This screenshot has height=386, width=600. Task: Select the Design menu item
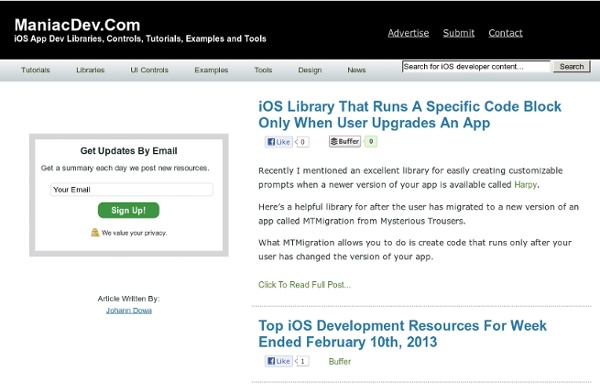click(310, 70)
